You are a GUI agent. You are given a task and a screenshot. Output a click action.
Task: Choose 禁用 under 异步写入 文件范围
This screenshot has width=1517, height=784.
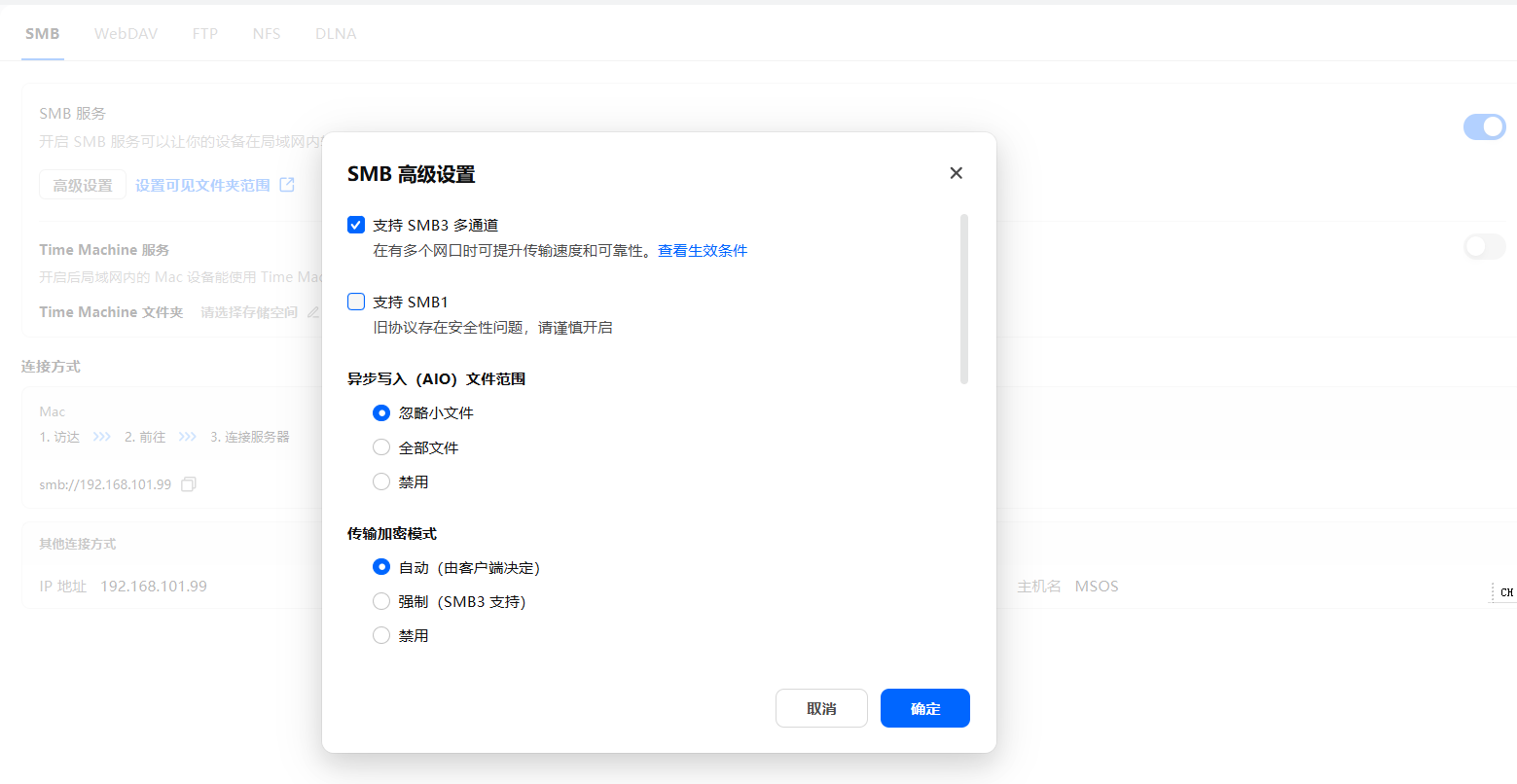coord(381,481)
